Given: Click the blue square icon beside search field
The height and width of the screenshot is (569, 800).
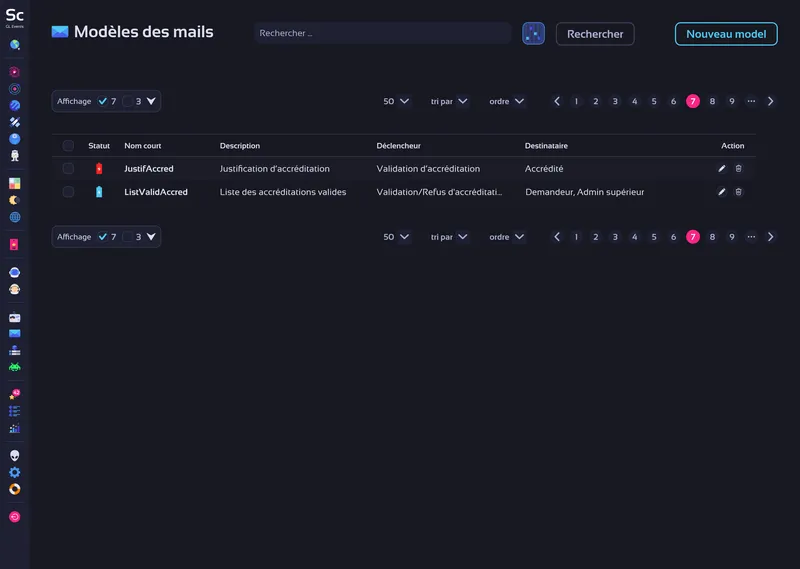Looking at the screenshot, I should point(533,34).
